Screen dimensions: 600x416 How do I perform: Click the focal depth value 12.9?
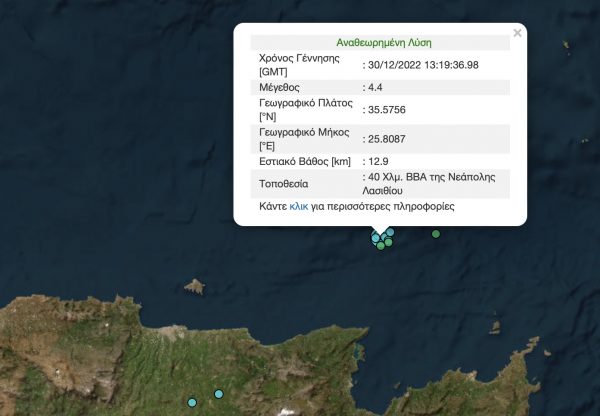pyautogui.click(x=378, y=160)
